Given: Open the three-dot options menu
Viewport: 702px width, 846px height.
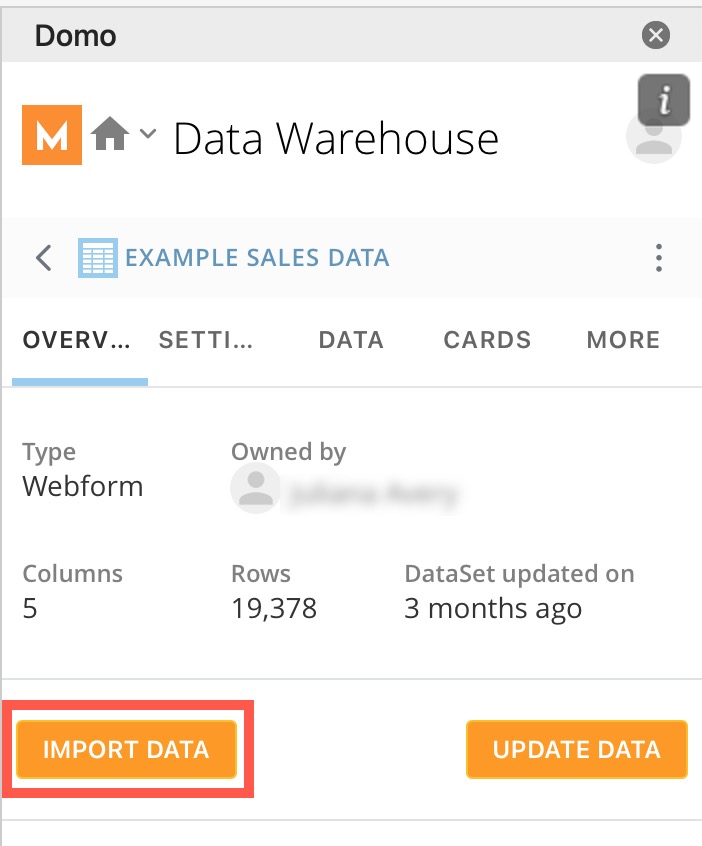Looking at the screenshot, I should tap(659, 257).
